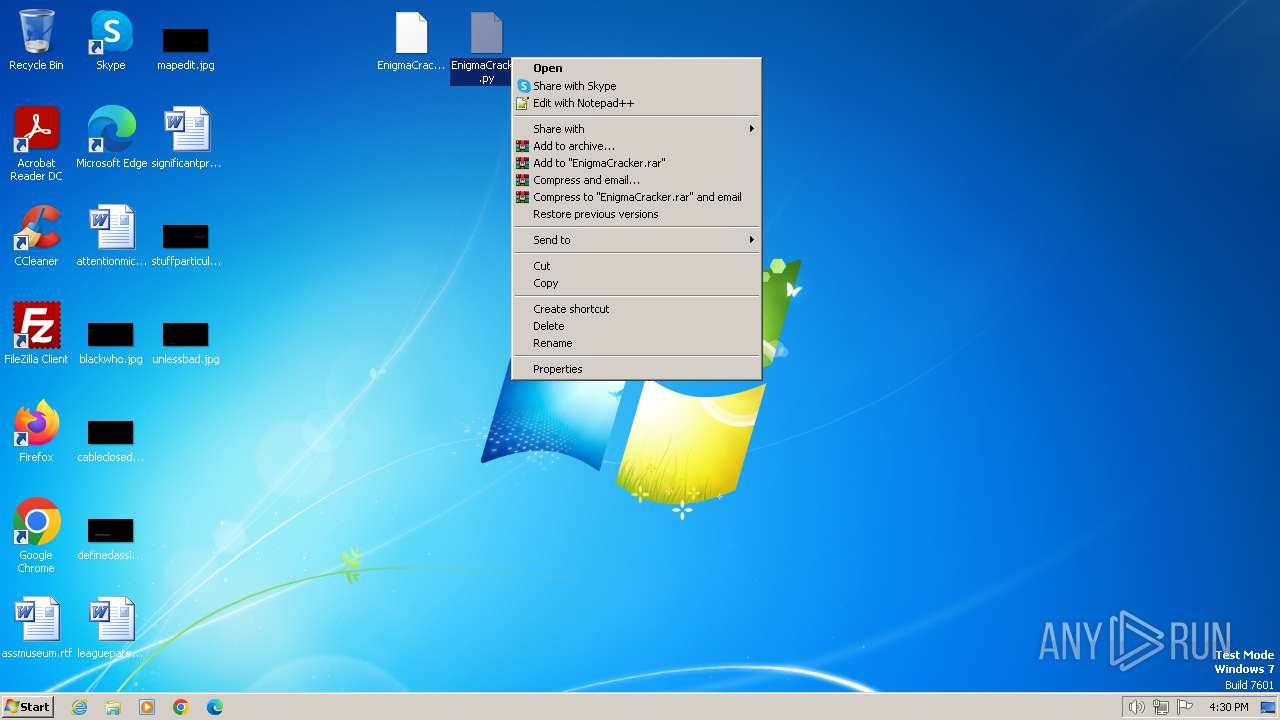Expand the Share with submenu
This screenshot has height=720, width=1280.
637,129
